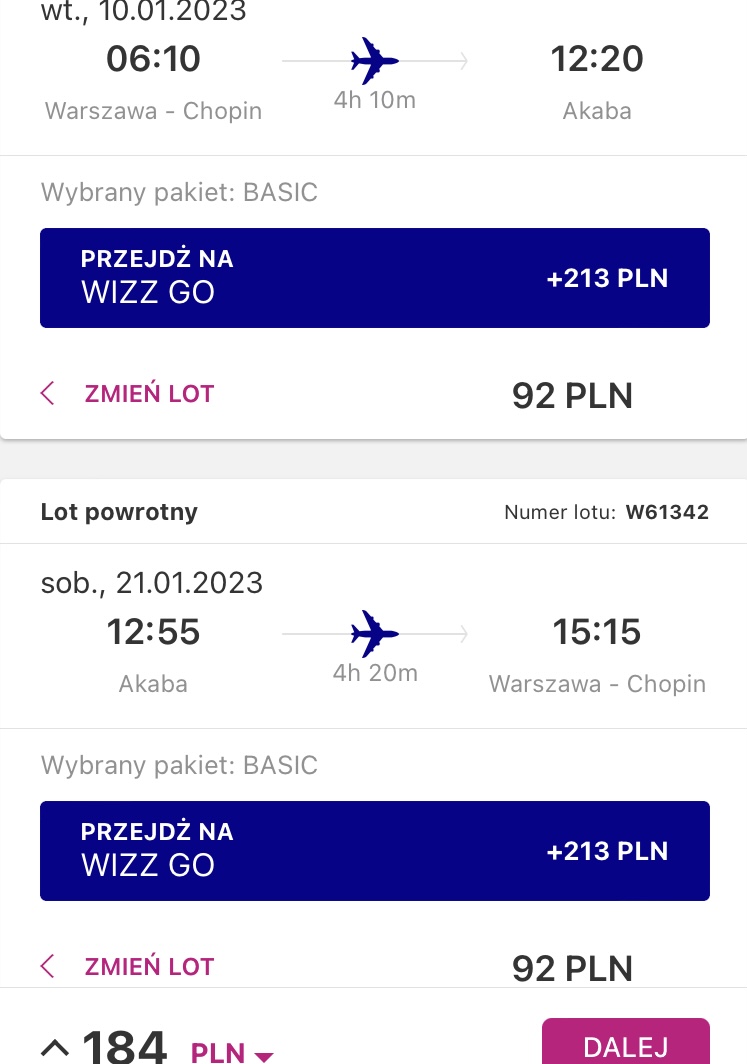Image resolution: width=747 pixels, height=1064 pixels.
Task: Tap the outbound 92 PLN price
Action: pyautogui.click(x=572, y=396)
